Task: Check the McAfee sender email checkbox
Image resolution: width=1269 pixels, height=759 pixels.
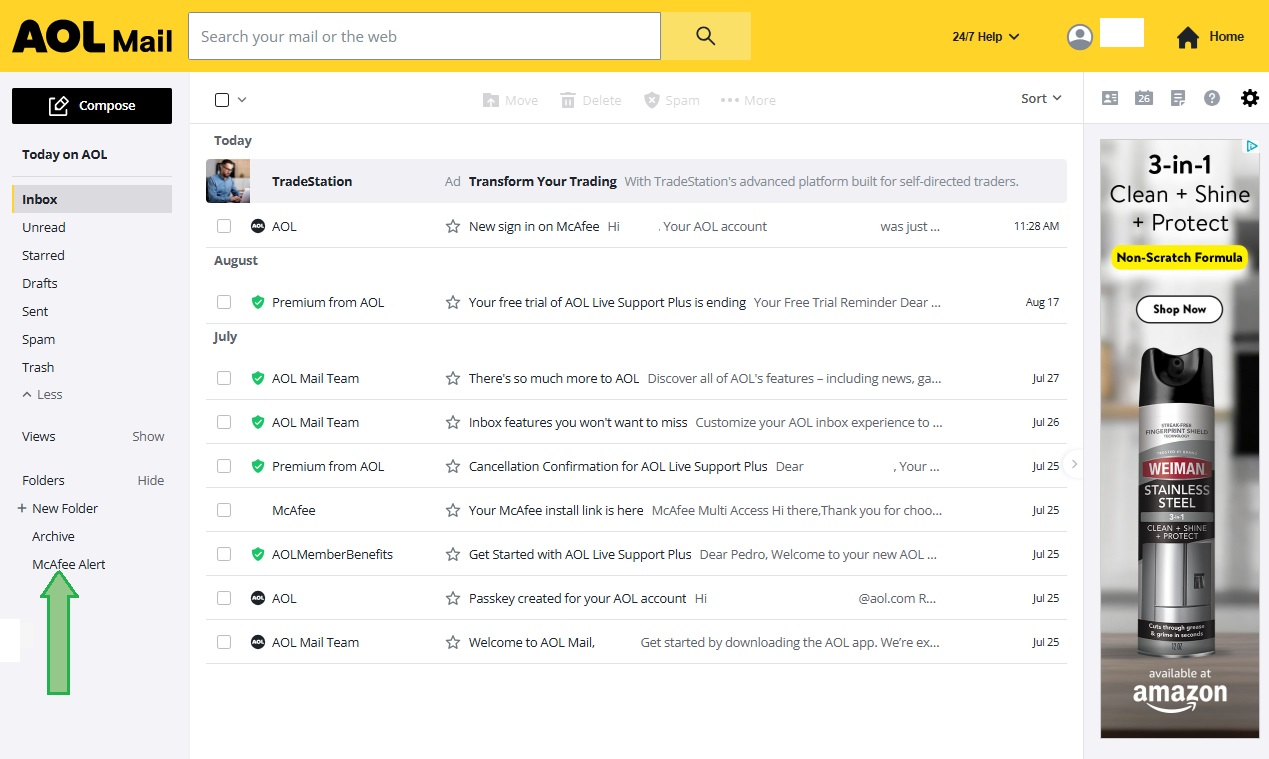Action: 224,510
